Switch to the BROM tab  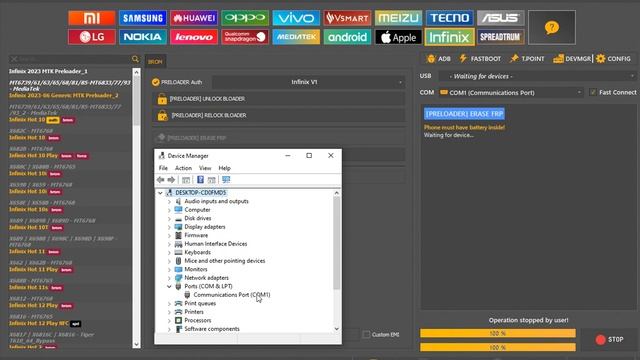coord(155,62)
